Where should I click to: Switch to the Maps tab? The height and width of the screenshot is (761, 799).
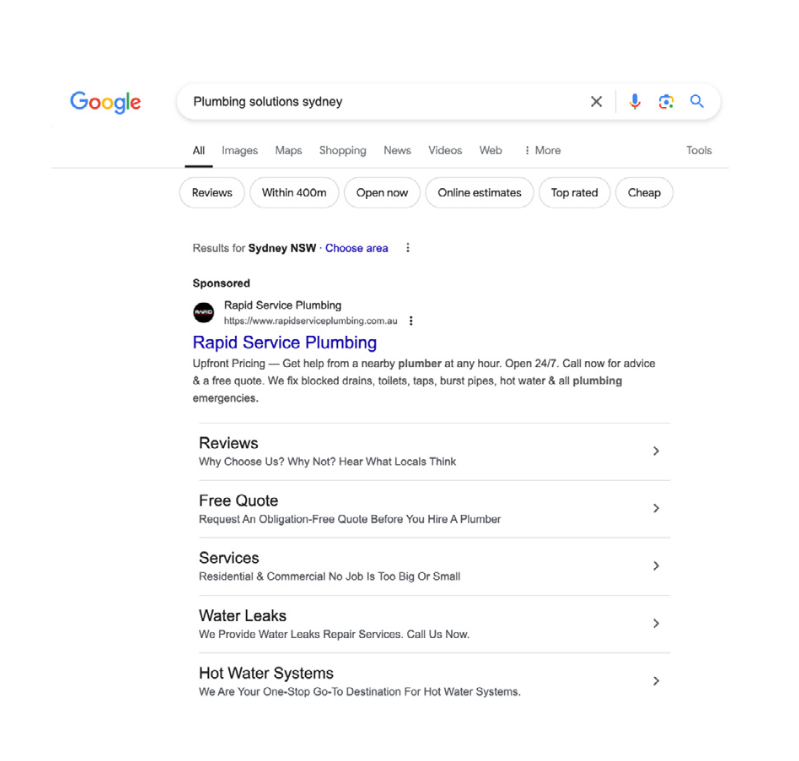tap(288, 150)
